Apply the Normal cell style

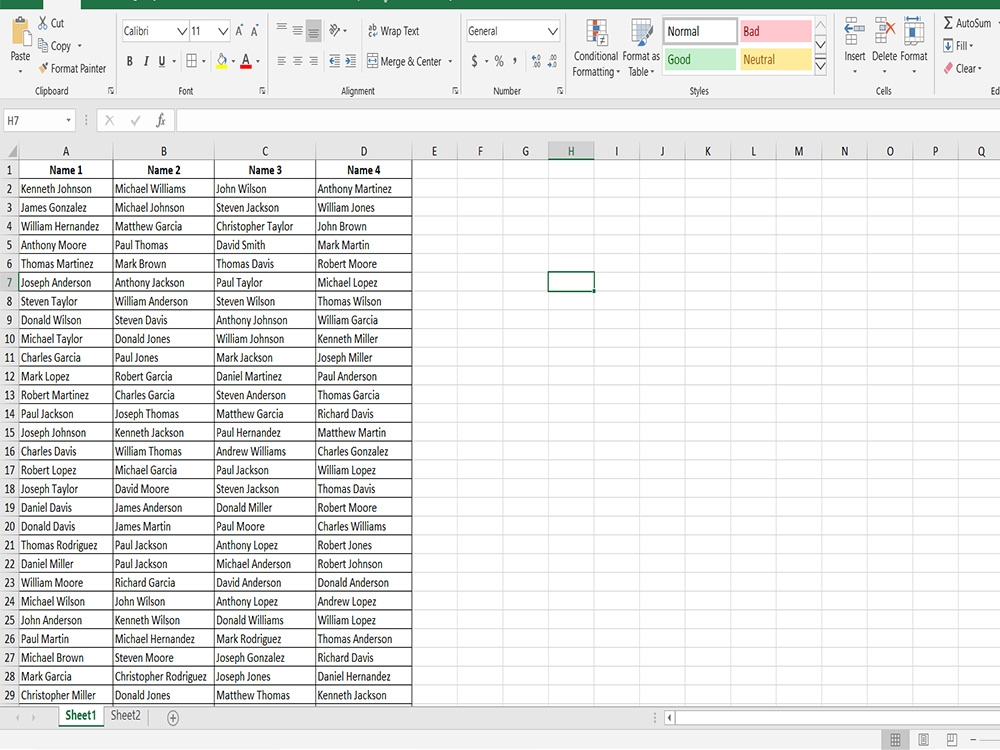pos(700,31)
